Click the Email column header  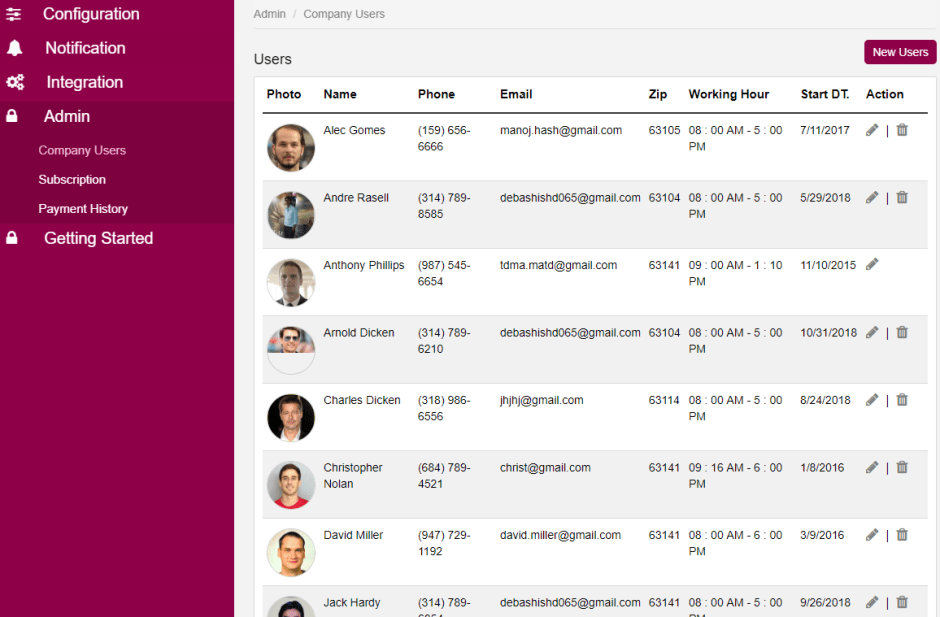click(516, 94)
